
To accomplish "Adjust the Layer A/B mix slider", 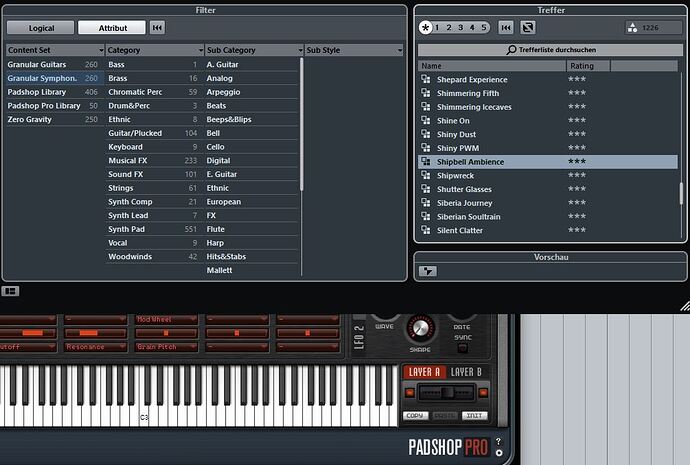I will (x=446, y=392).
